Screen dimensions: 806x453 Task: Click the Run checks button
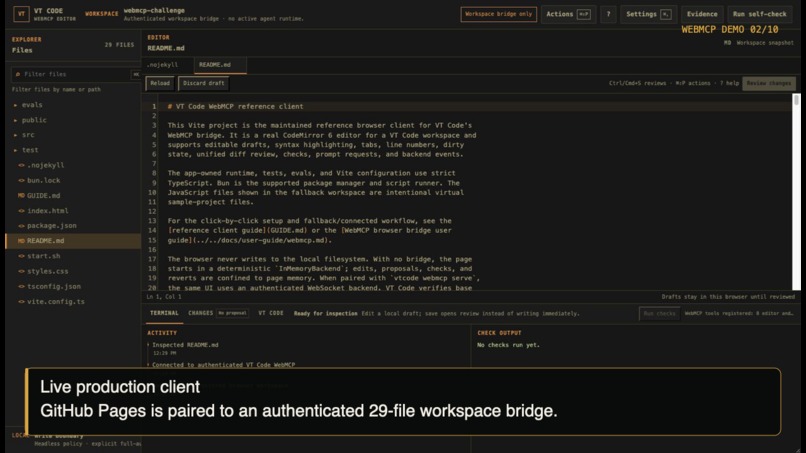(660, 314)
